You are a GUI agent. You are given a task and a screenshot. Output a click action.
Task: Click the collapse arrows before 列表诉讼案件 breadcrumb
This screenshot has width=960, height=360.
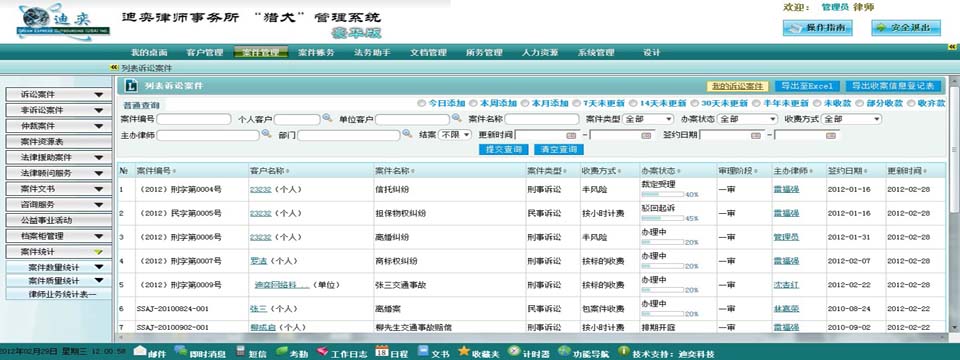114,68
